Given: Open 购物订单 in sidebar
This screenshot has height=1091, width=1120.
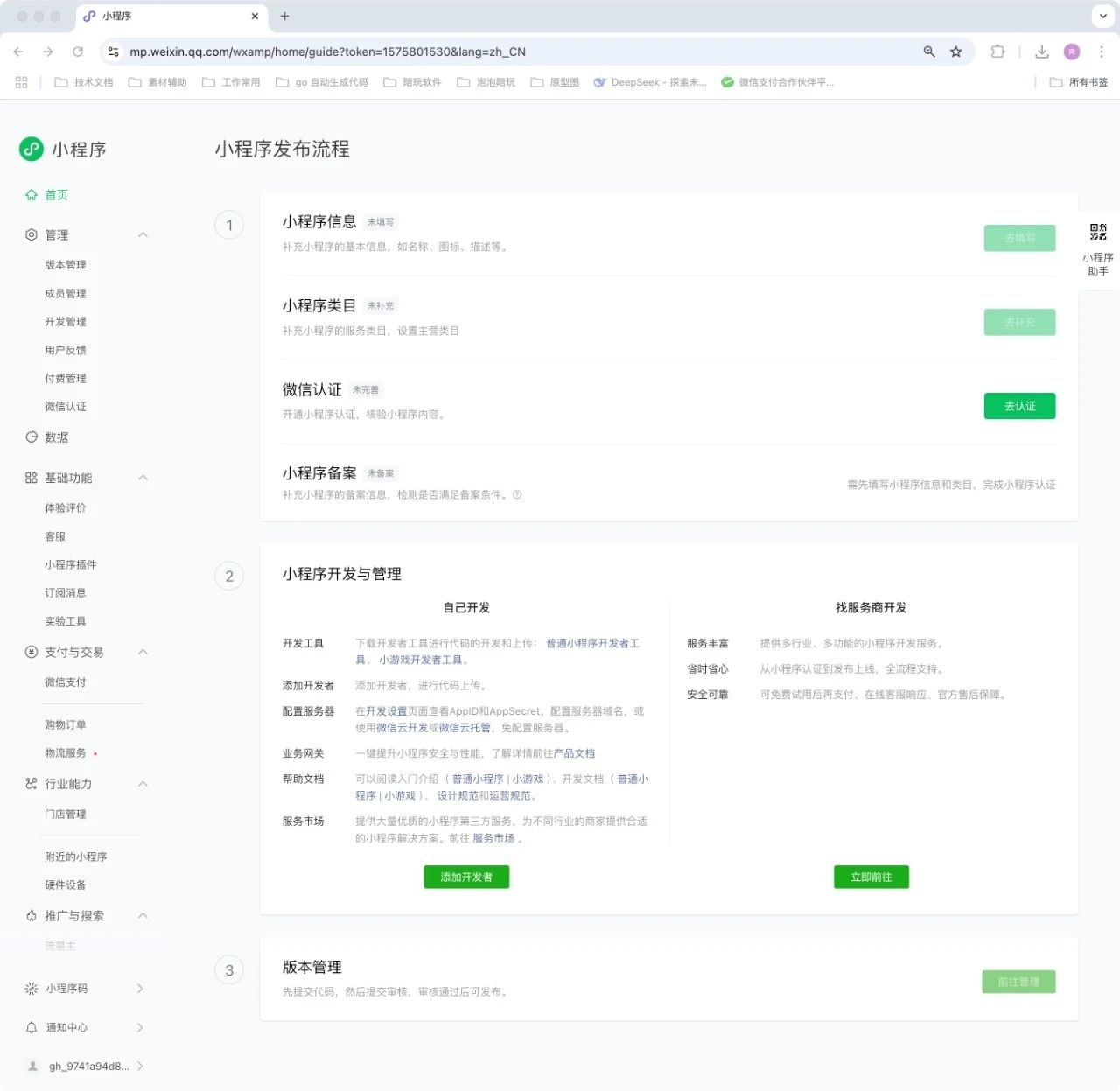Looking at the screenshot, I should pos(66,724).
